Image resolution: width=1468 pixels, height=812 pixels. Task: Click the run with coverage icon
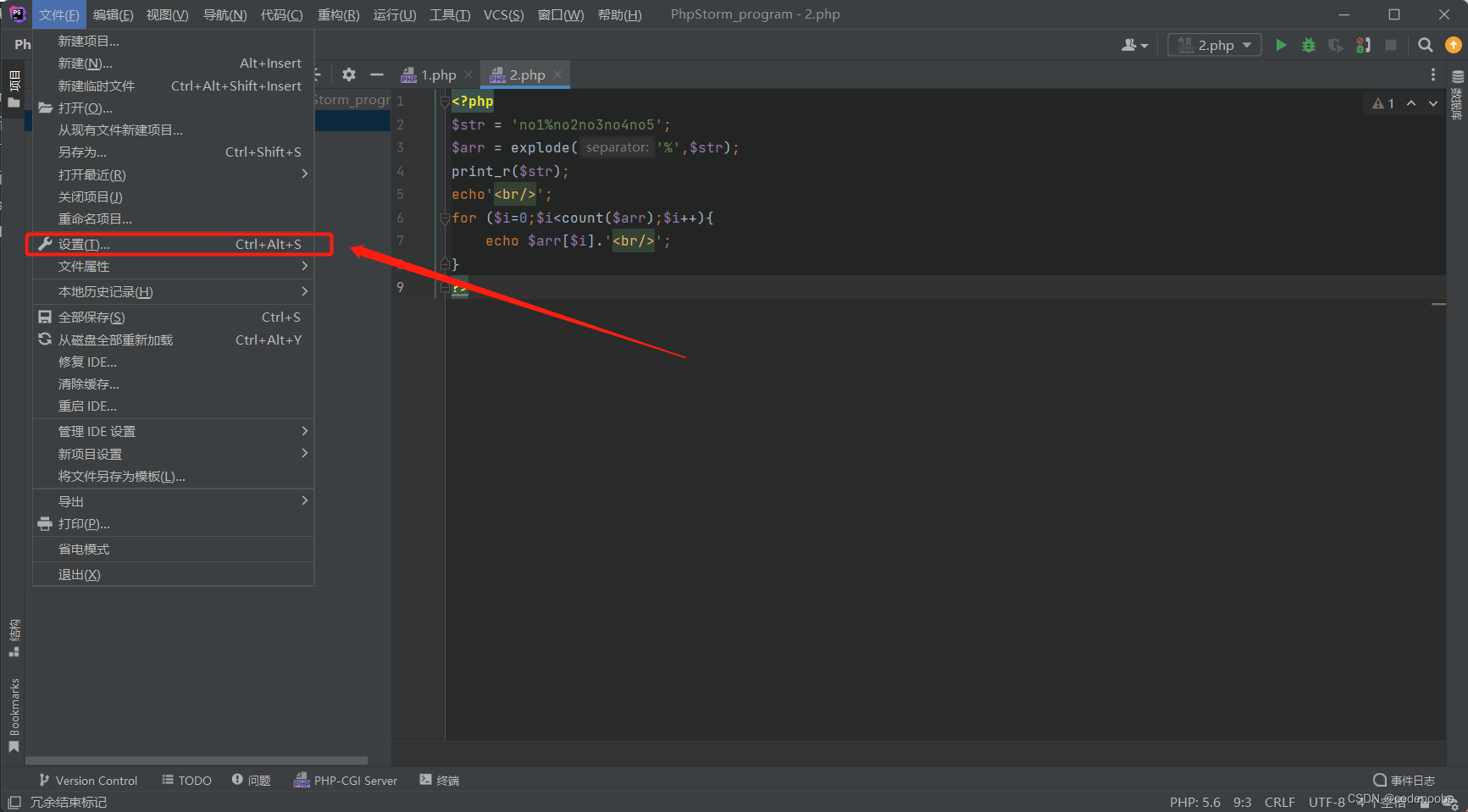[x=1336, y=45]
